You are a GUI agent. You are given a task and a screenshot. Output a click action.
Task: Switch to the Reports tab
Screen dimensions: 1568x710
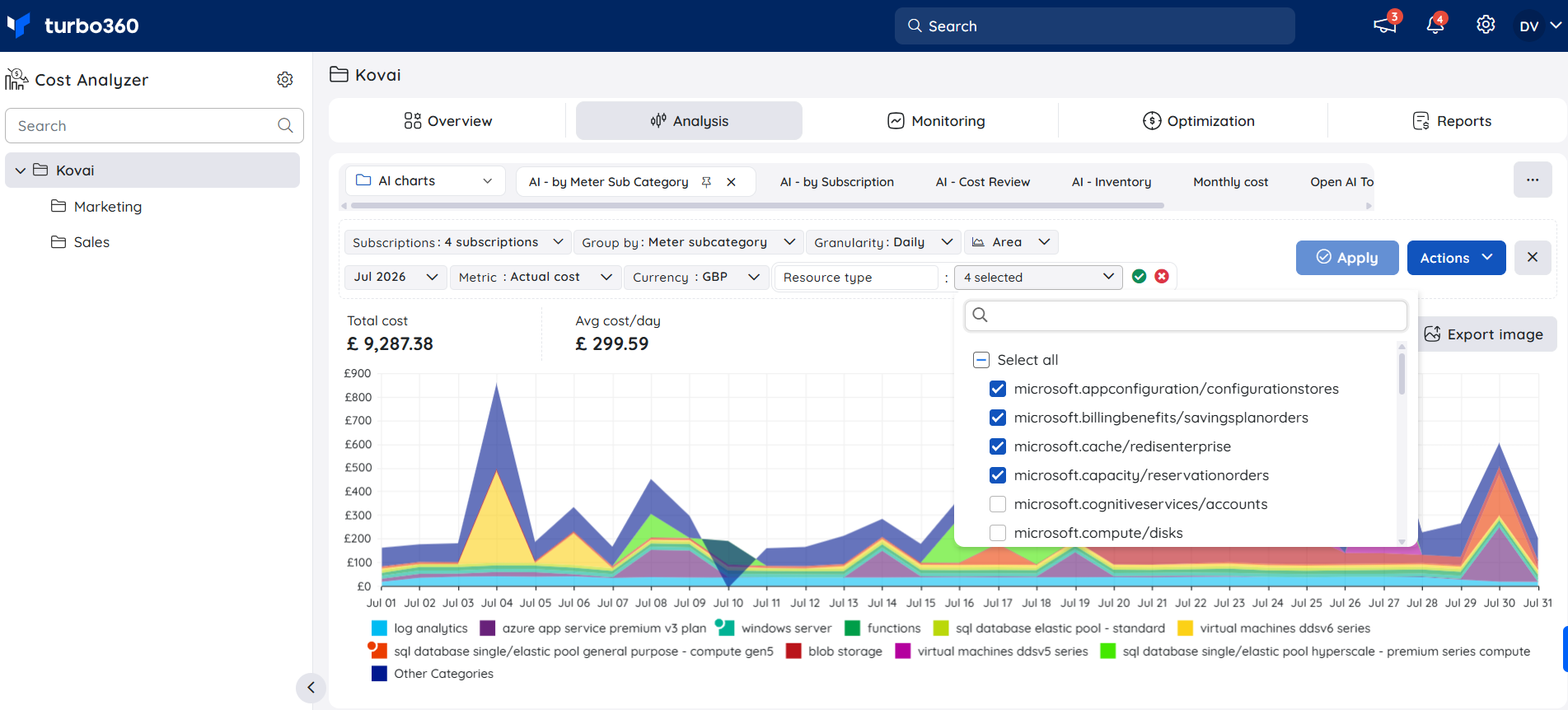point(1451,121)
